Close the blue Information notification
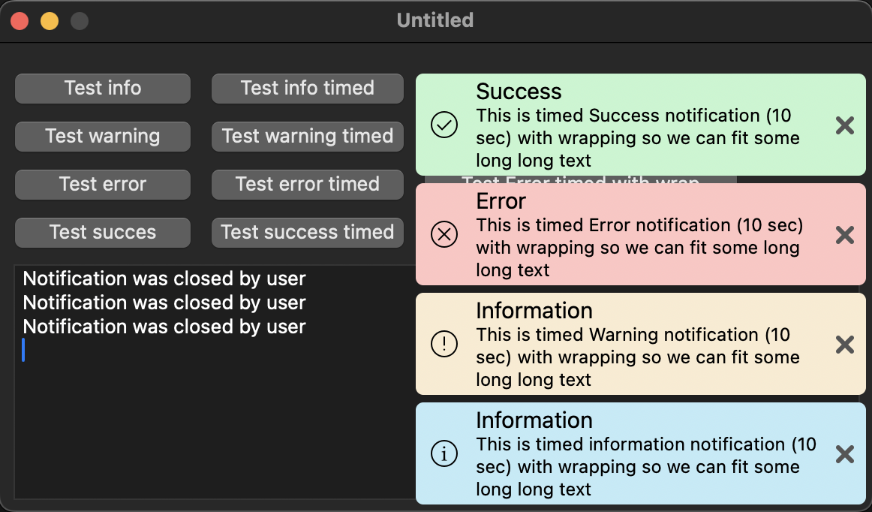 (x=845, y=454)
